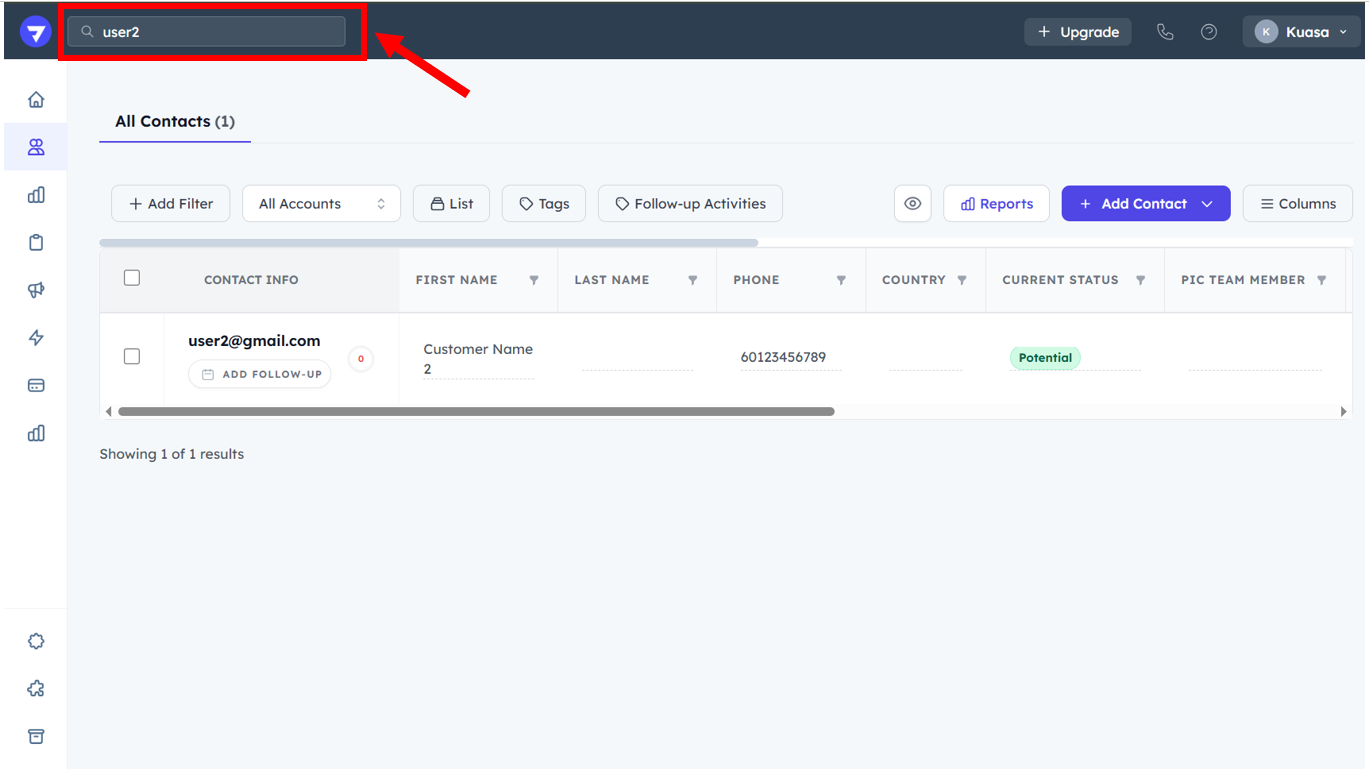Screen dimensions: 1369x769
Task: Toggle the eye visibility button
Action: (x=912, y=204)
